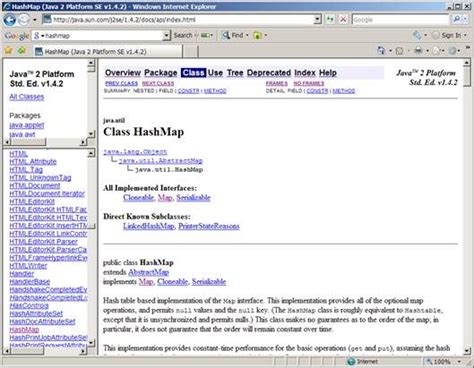Open Deprecated in javadoc navigation bar
Viewport: 474px width, 368px height.
pos(269,73)
